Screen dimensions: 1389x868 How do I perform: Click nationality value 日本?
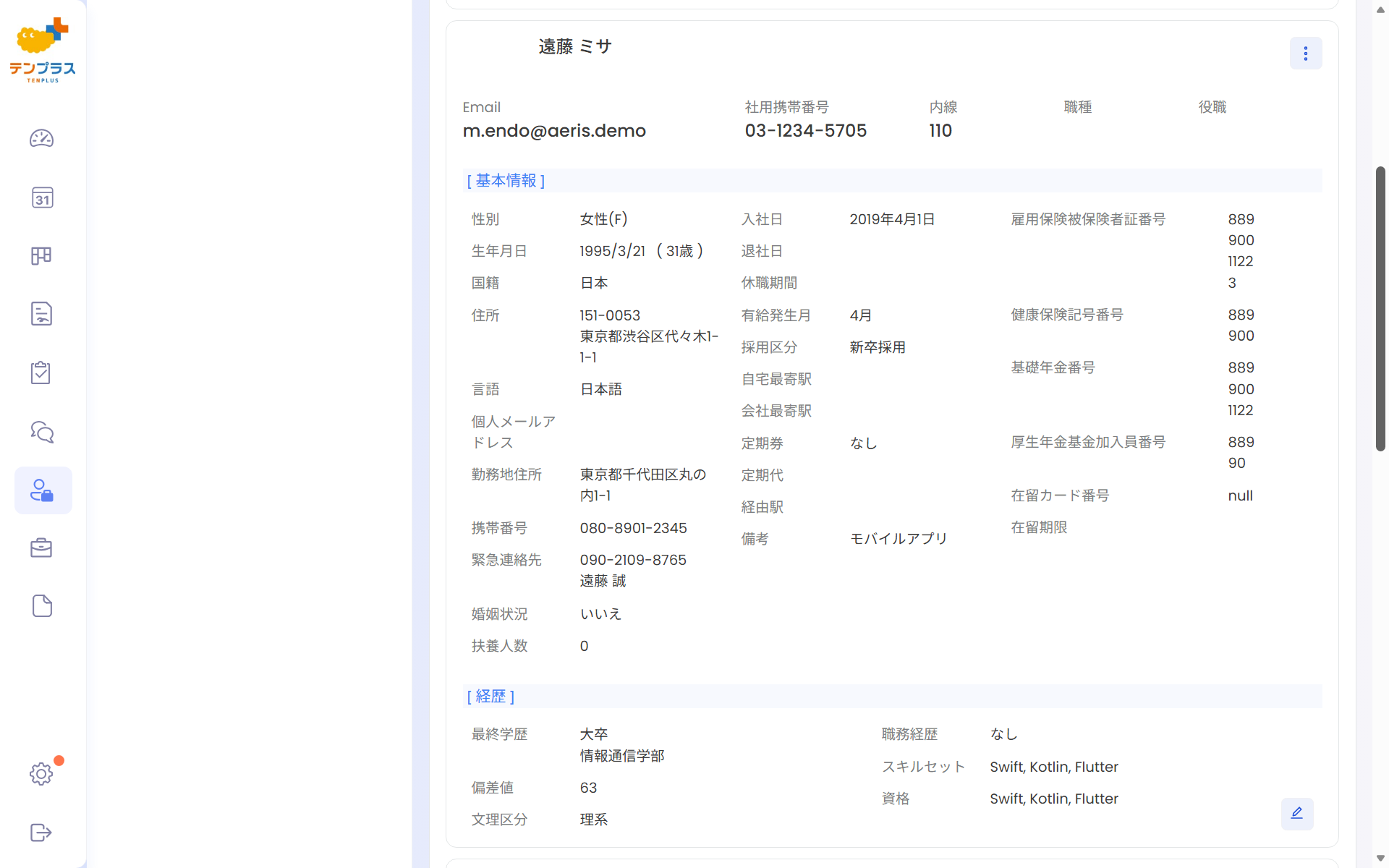(594, 283)
